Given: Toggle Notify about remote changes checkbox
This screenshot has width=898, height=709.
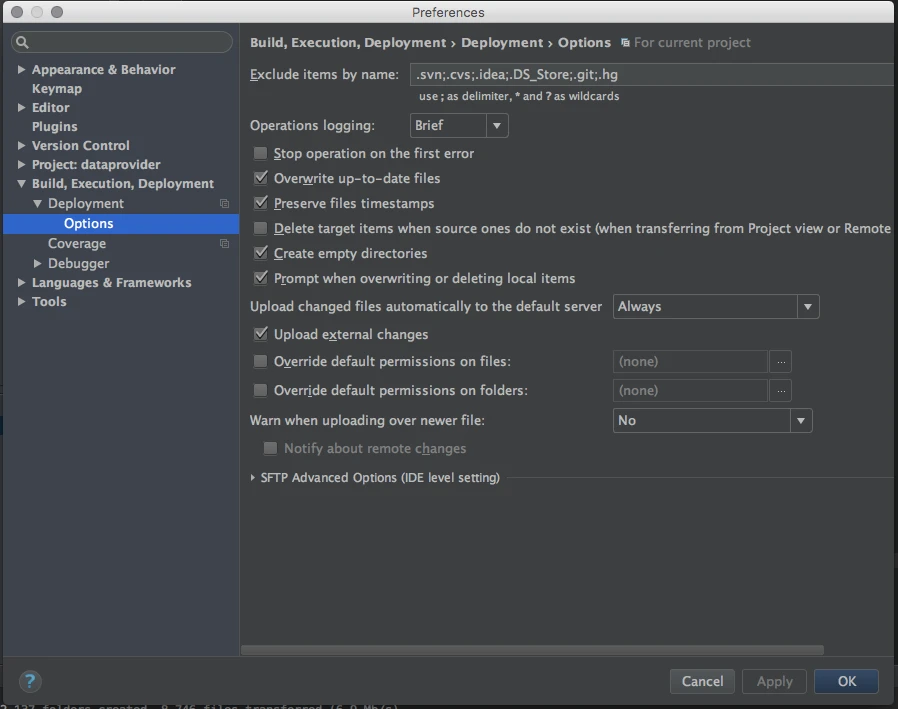Looking at the screenshot, I should (x=270, y=448).
